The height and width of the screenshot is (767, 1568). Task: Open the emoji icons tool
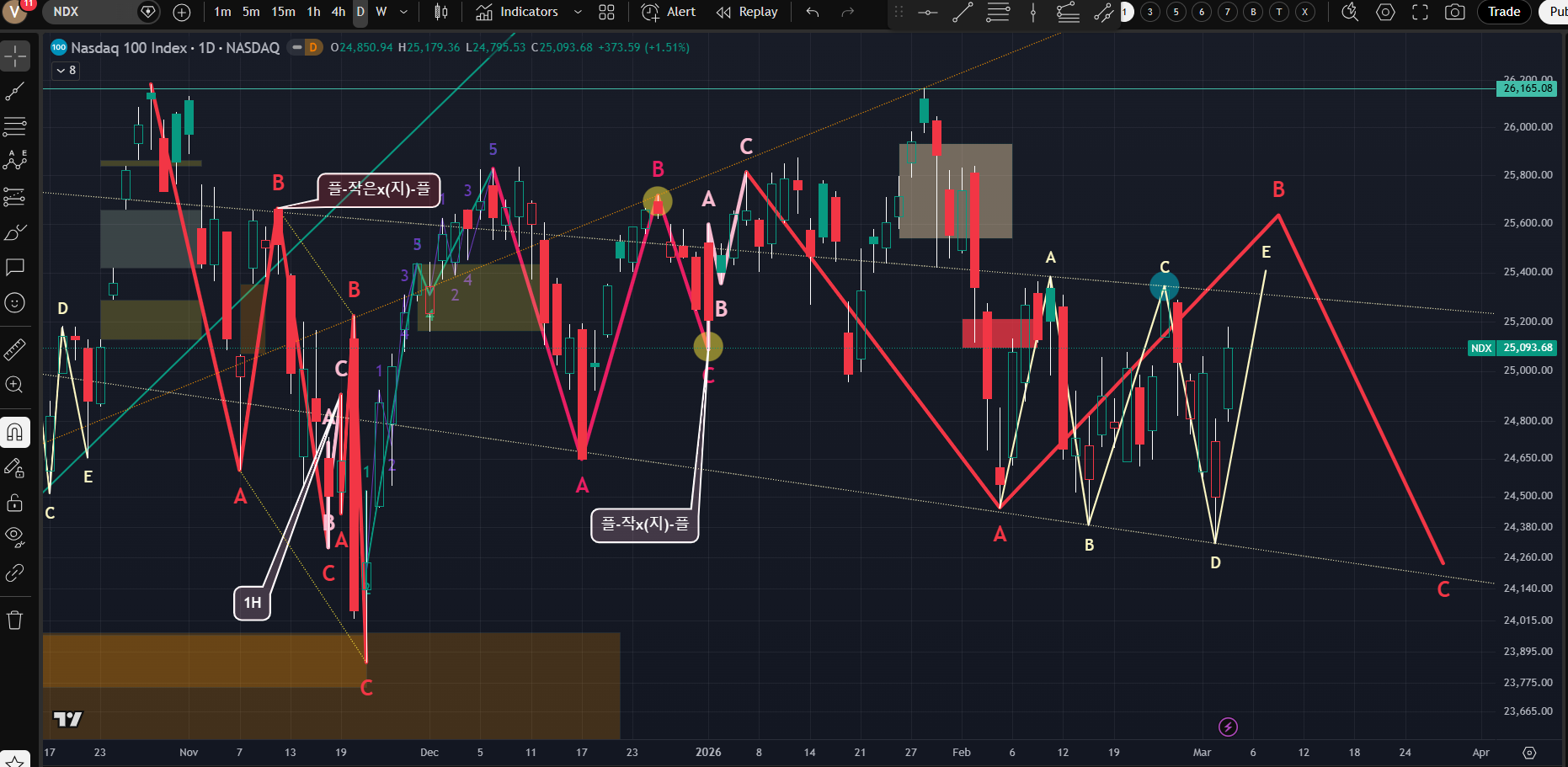pos(15,302)
